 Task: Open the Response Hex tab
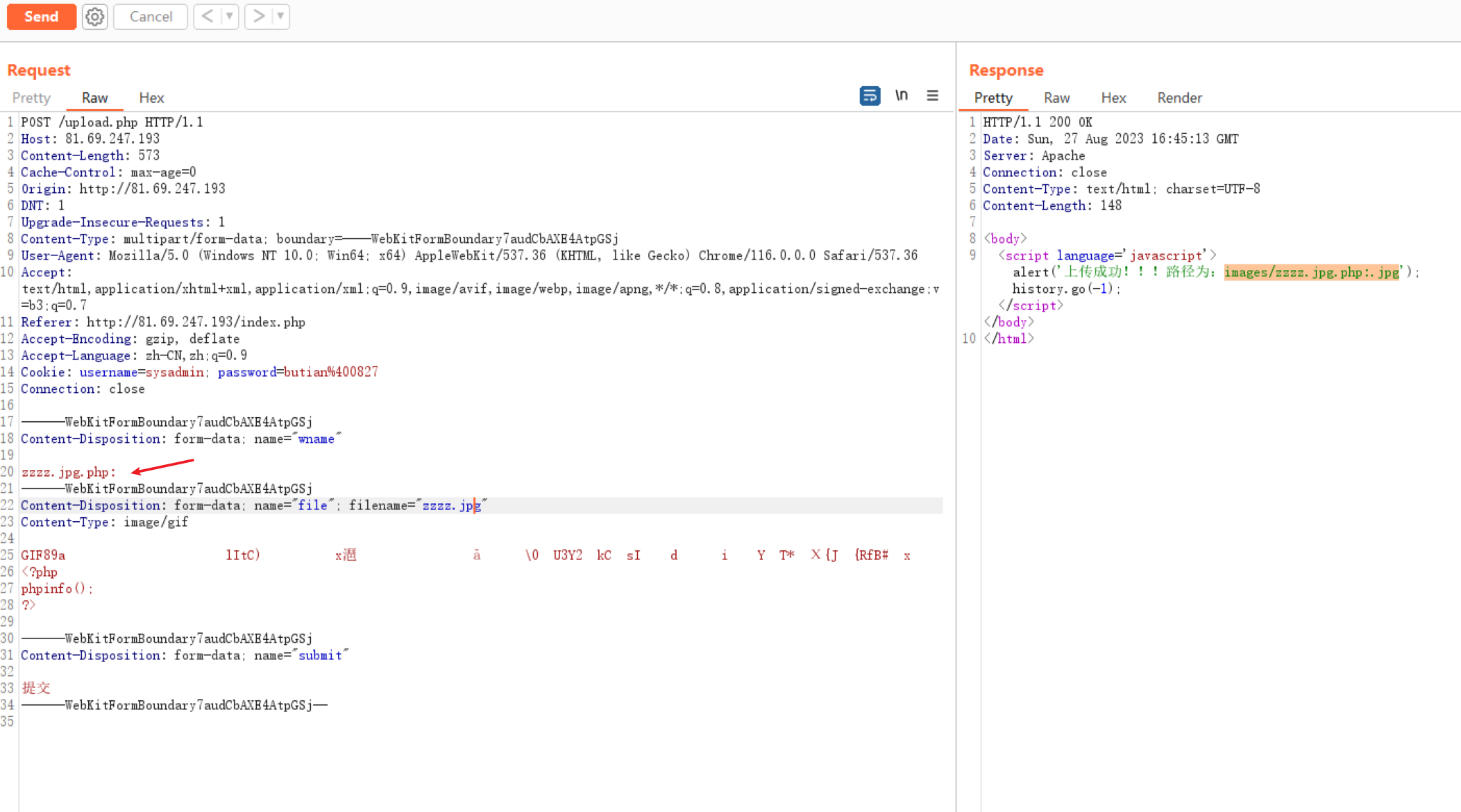pyautogui.click(x=1113, y=98)
